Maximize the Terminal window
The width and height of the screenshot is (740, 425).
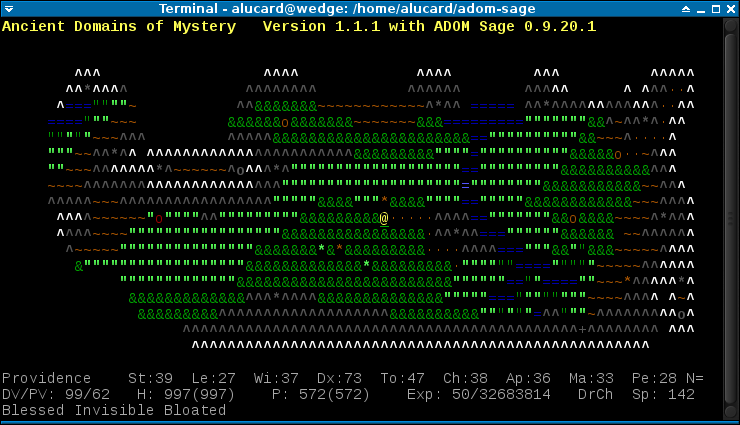[x=716, y=8]
